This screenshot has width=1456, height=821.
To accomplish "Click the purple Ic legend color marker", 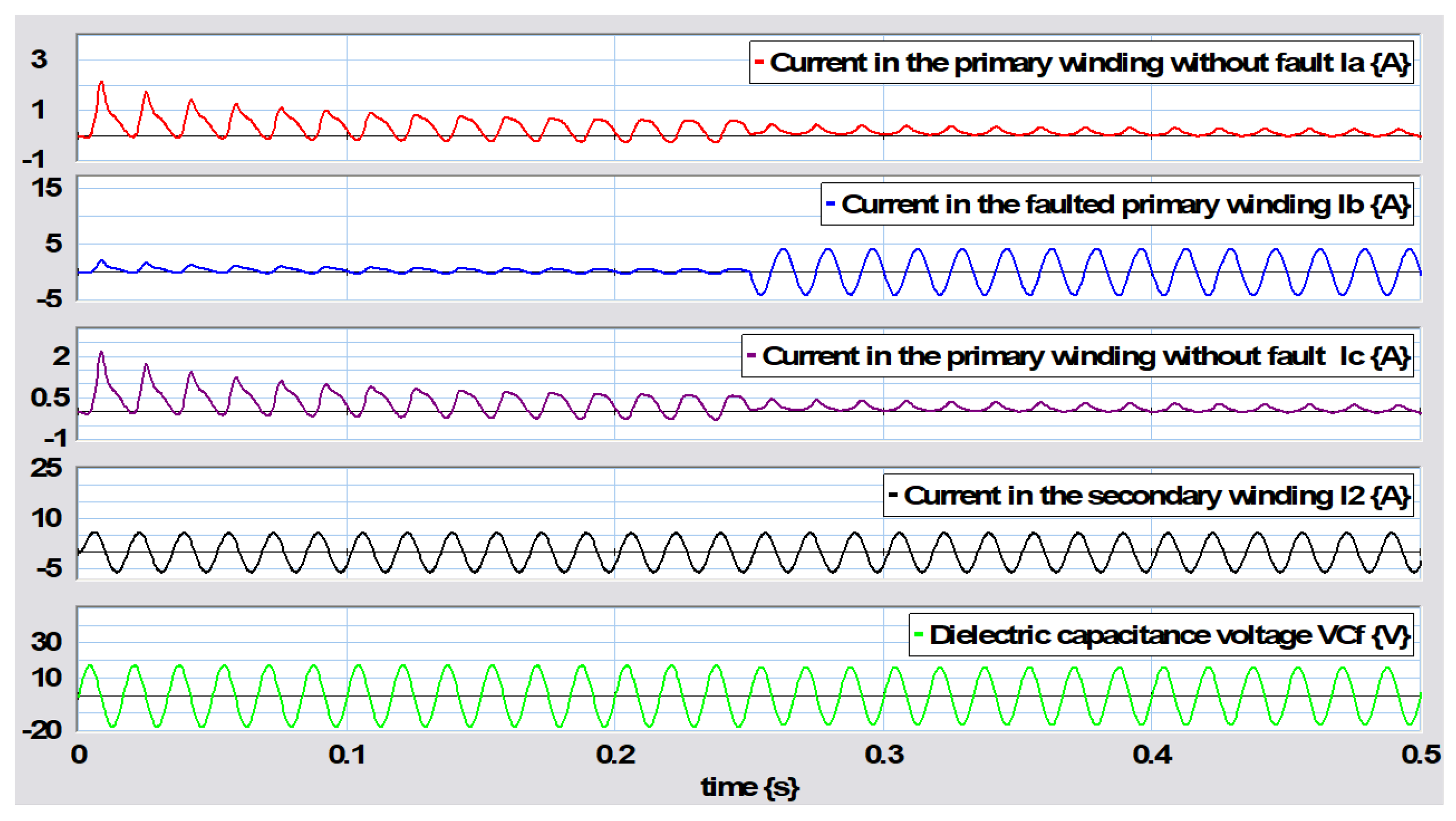I will 751,355.
